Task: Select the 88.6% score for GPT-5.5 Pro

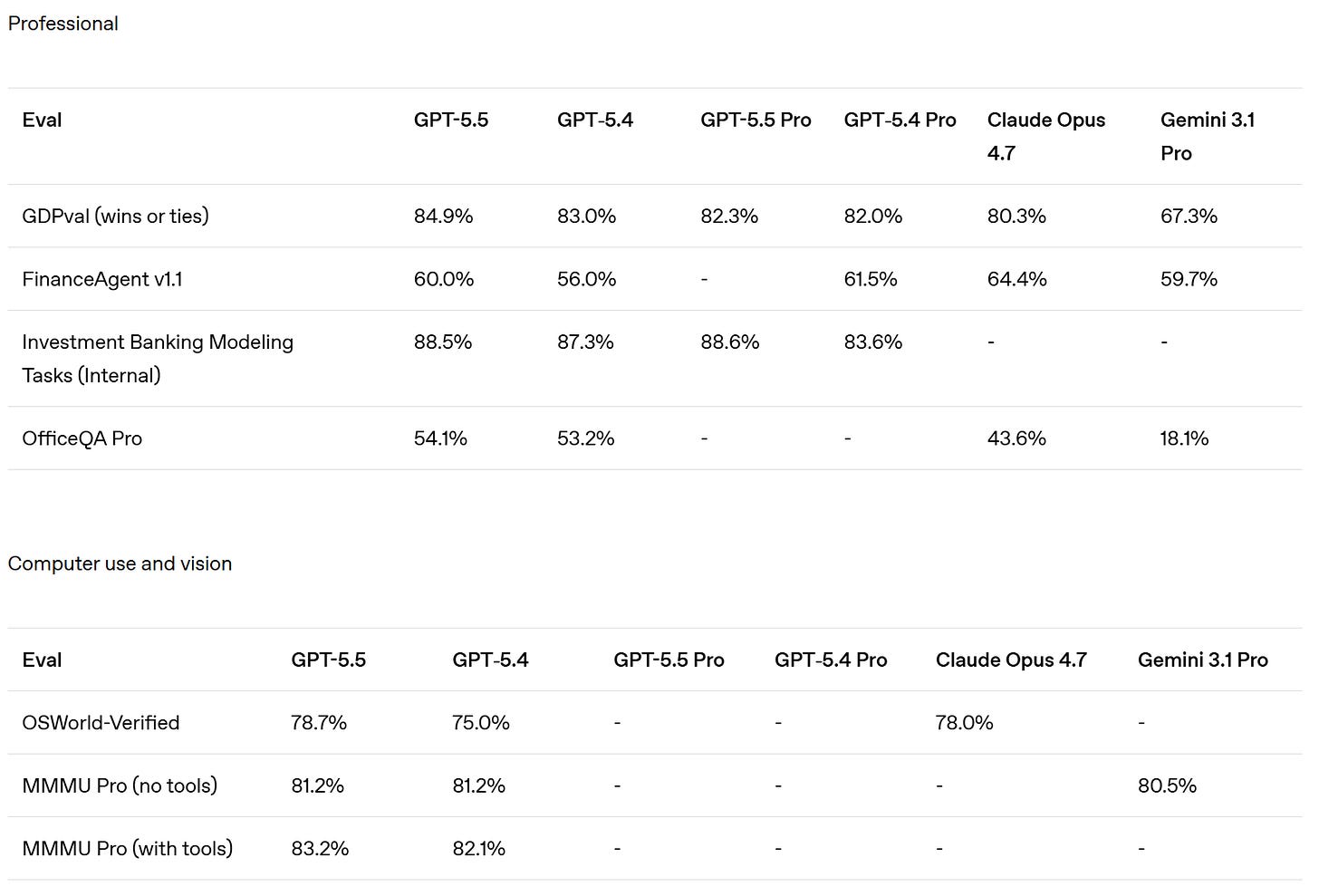Action: (729, 342)
